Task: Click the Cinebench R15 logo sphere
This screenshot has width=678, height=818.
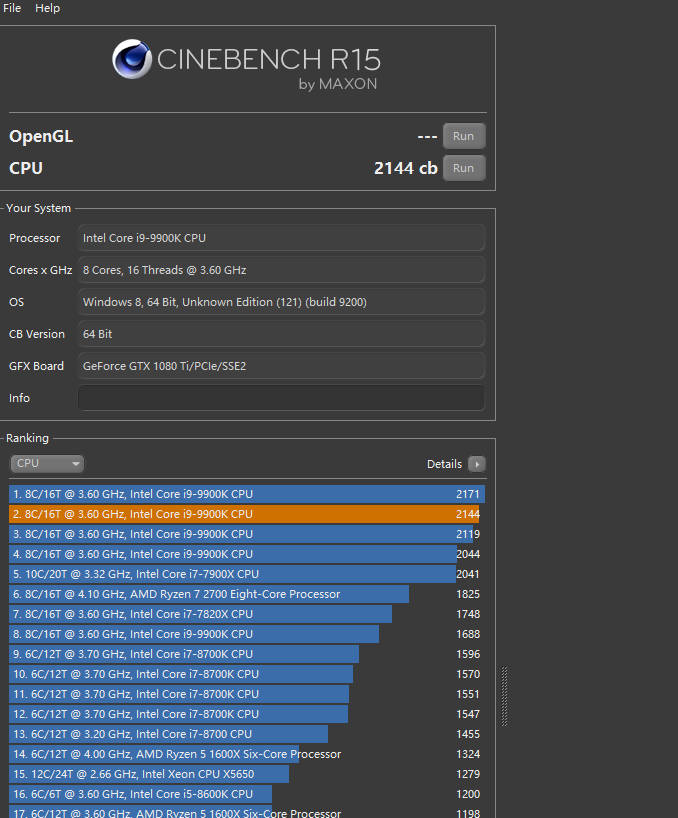Action: (x=132, y=58)
